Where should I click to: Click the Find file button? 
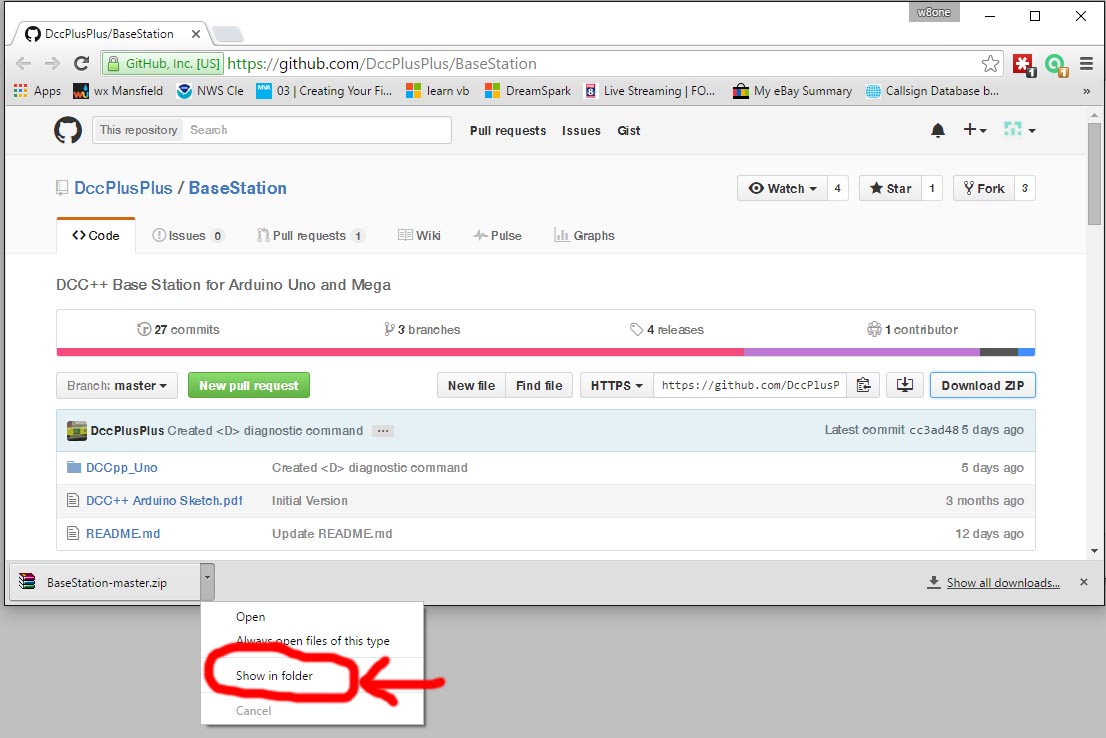(539, 385)
